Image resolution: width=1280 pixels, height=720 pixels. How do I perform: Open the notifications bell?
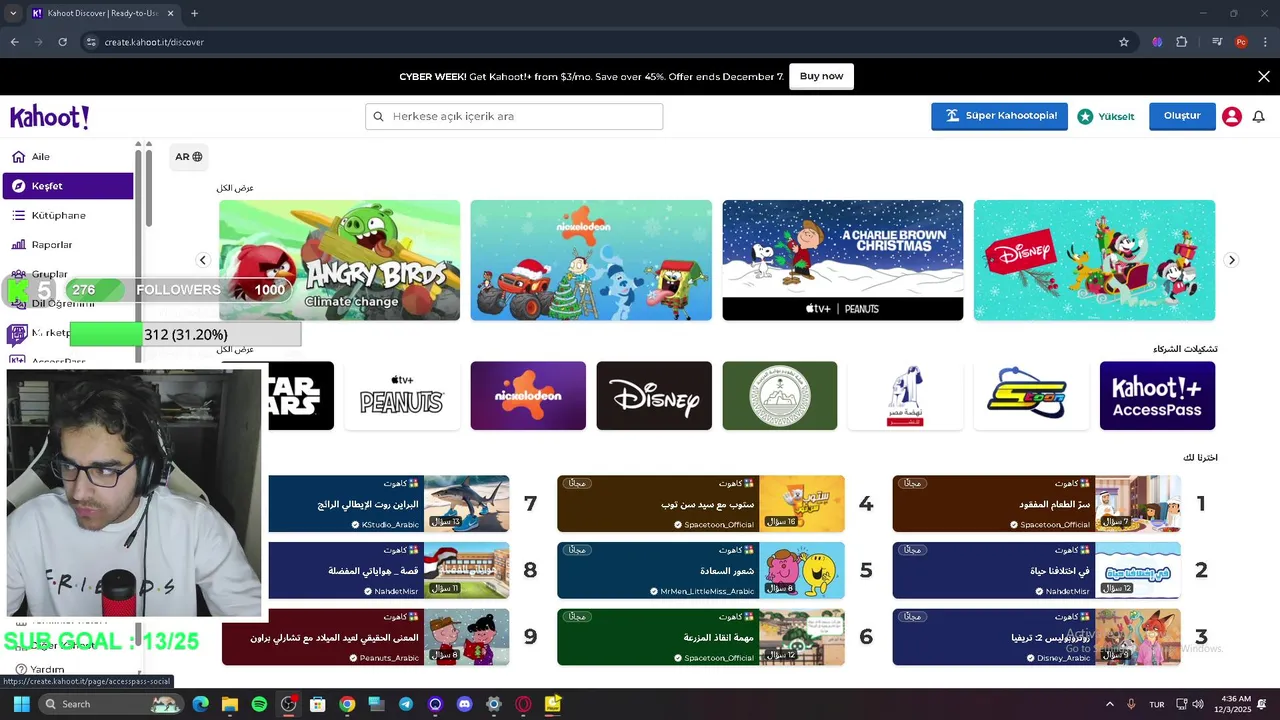tap(1259, 116)
